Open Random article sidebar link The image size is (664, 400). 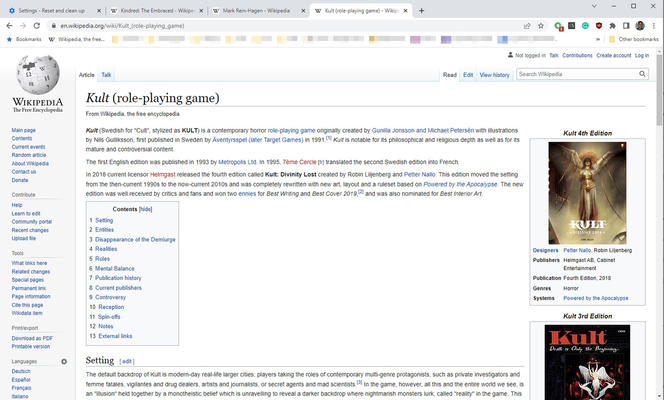pyautogui.click(x=29, y=155)
